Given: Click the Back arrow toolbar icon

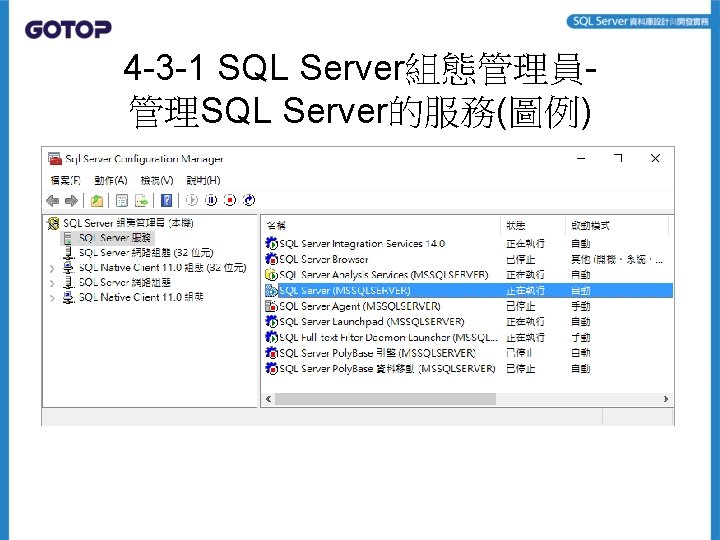Looking at the screenshot, I should [x=53, y=201].
